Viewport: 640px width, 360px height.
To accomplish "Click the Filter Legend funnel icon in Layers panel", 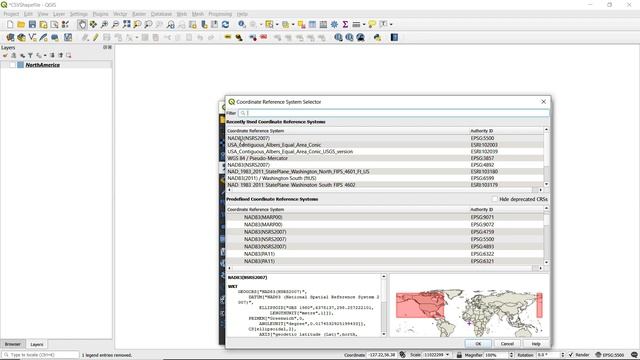I will pyautogui.click(x=30, y=55).
